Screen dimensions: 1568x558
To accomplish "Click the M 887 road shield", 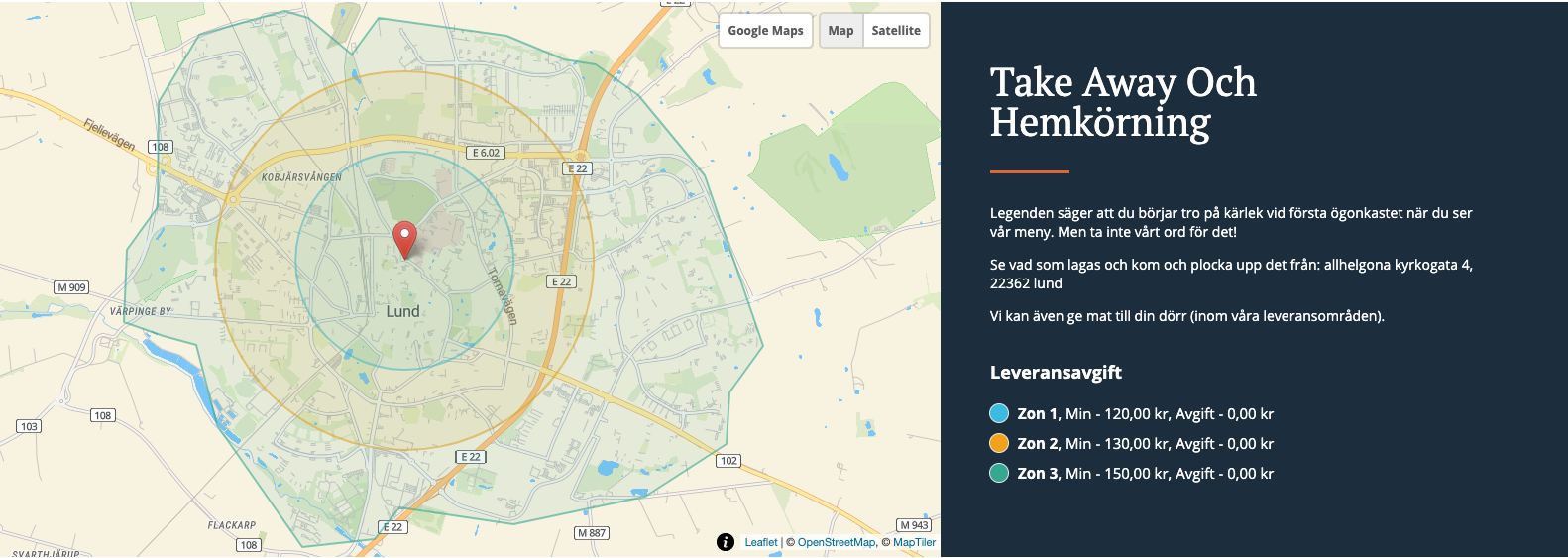I will coord(592,533).
